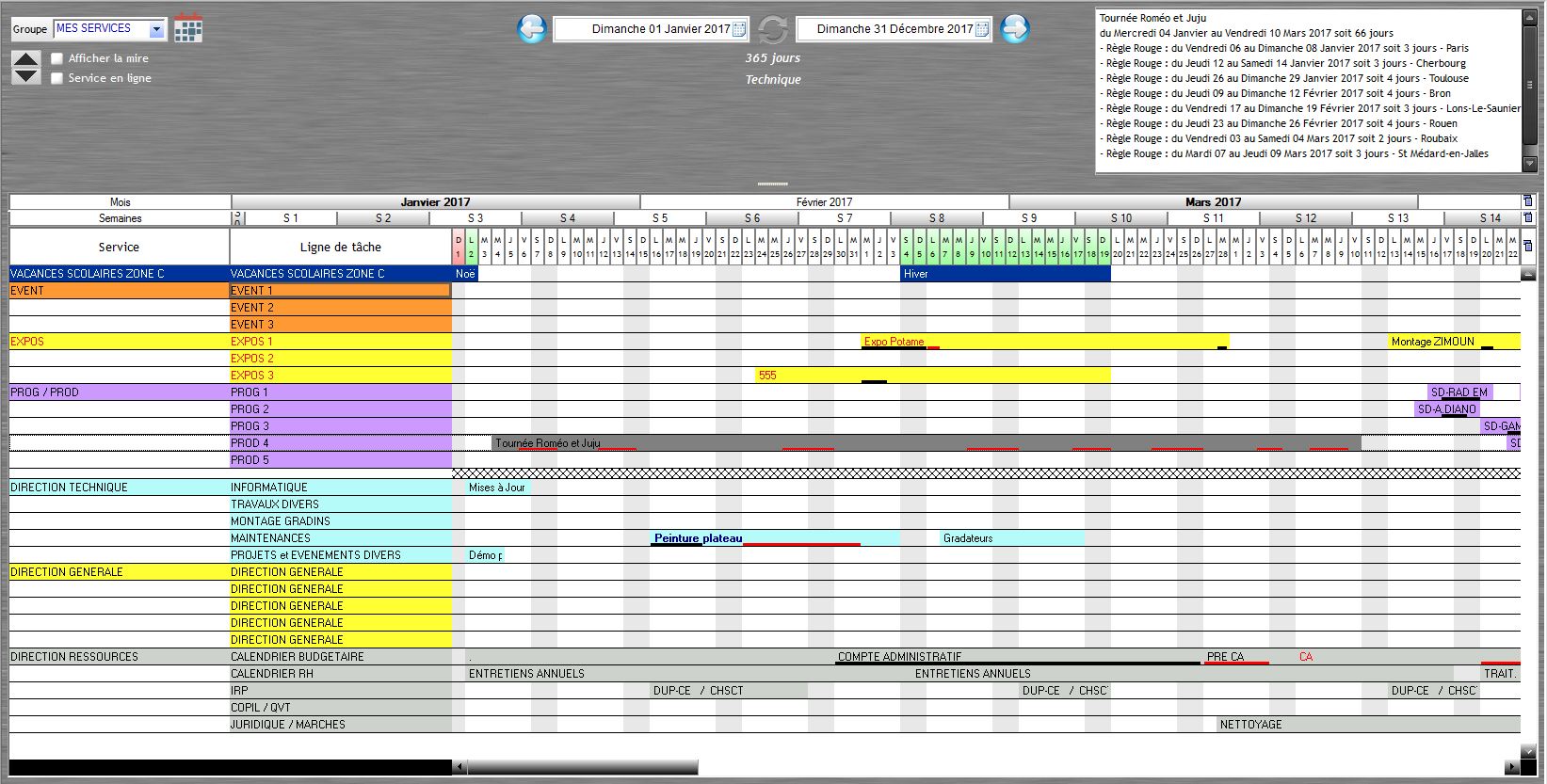Click the blue right arrow for next period
The height and width of the screenshot is (784, 1547).
(x=1014, y=28)
